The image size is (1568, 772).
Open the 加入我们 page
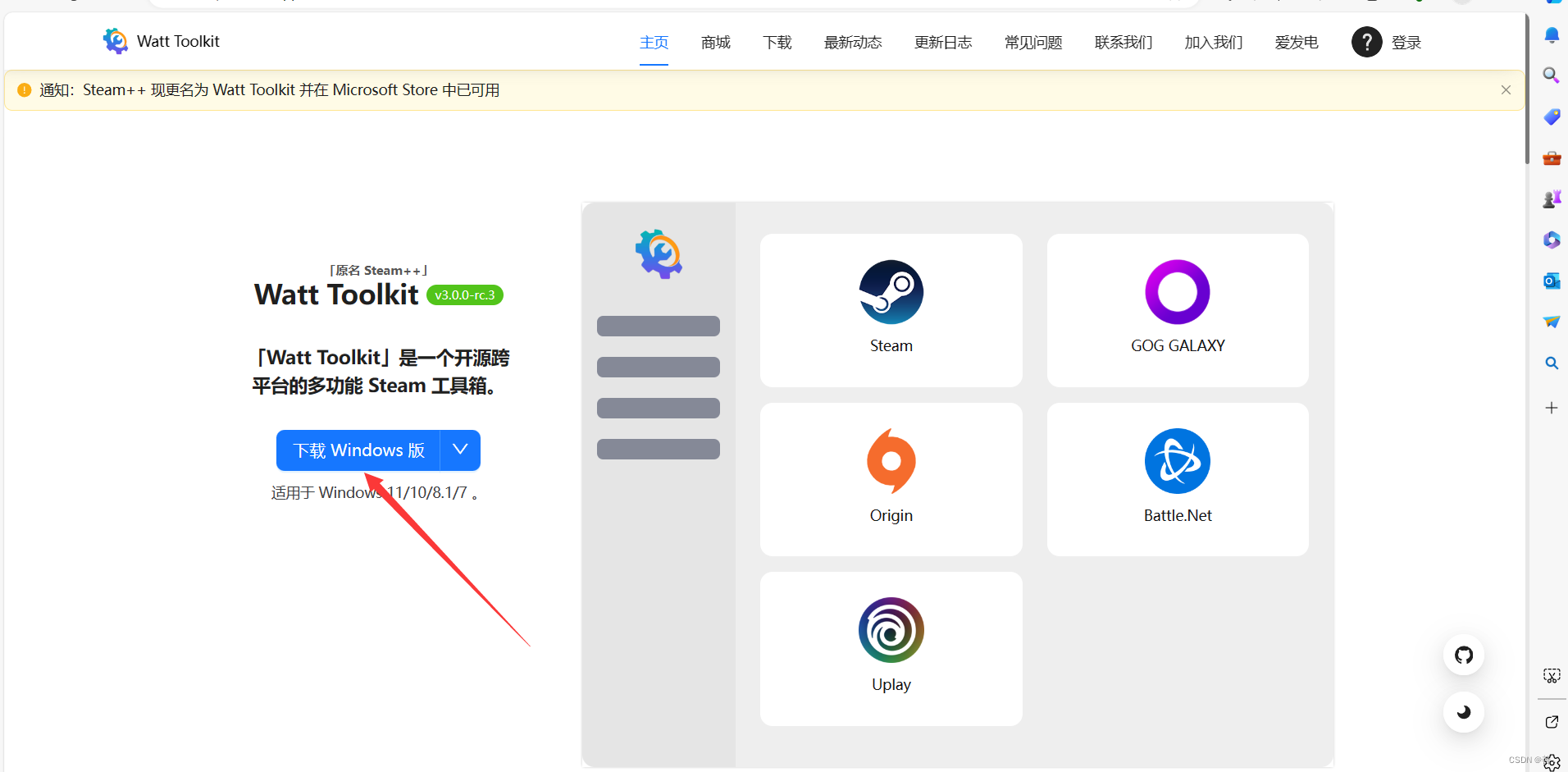pos(1214,42)
